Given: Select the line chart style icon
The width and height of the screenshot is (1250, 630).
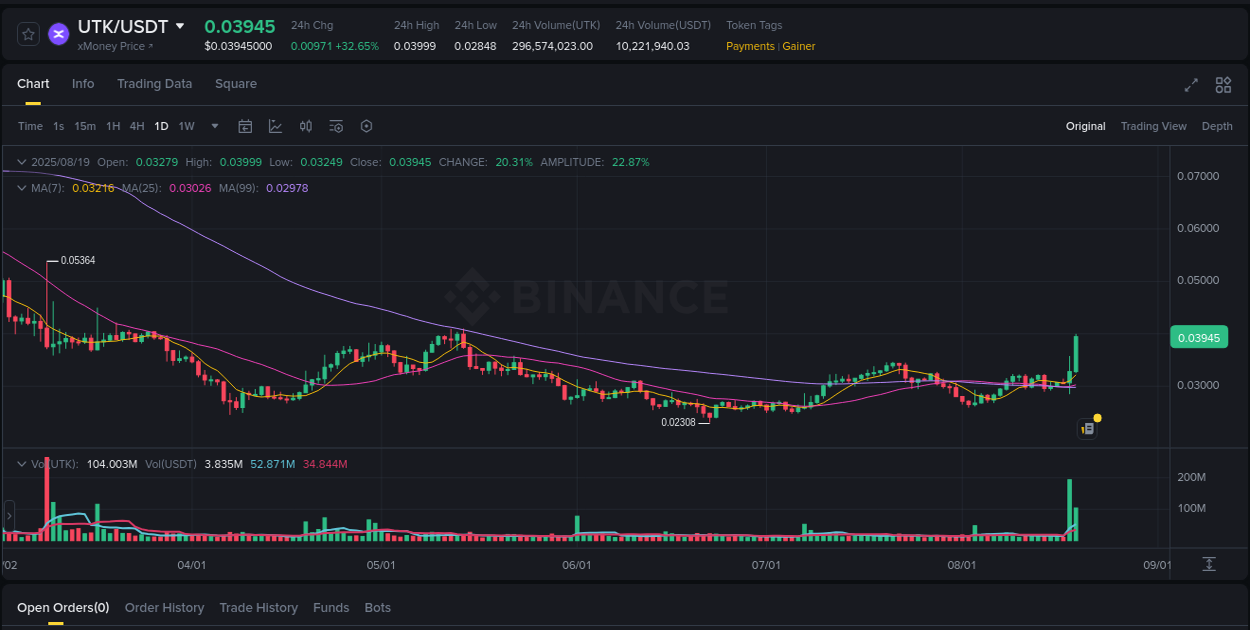Looking at the screenshot, I should click(x=275, y=126).
